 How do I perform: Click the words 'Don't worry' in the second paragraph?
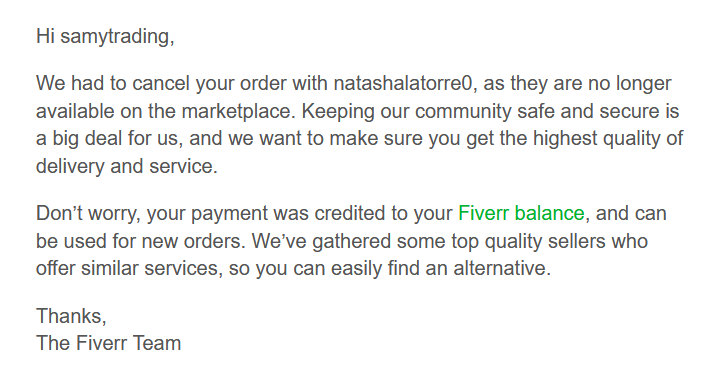[x=87, y=213]
